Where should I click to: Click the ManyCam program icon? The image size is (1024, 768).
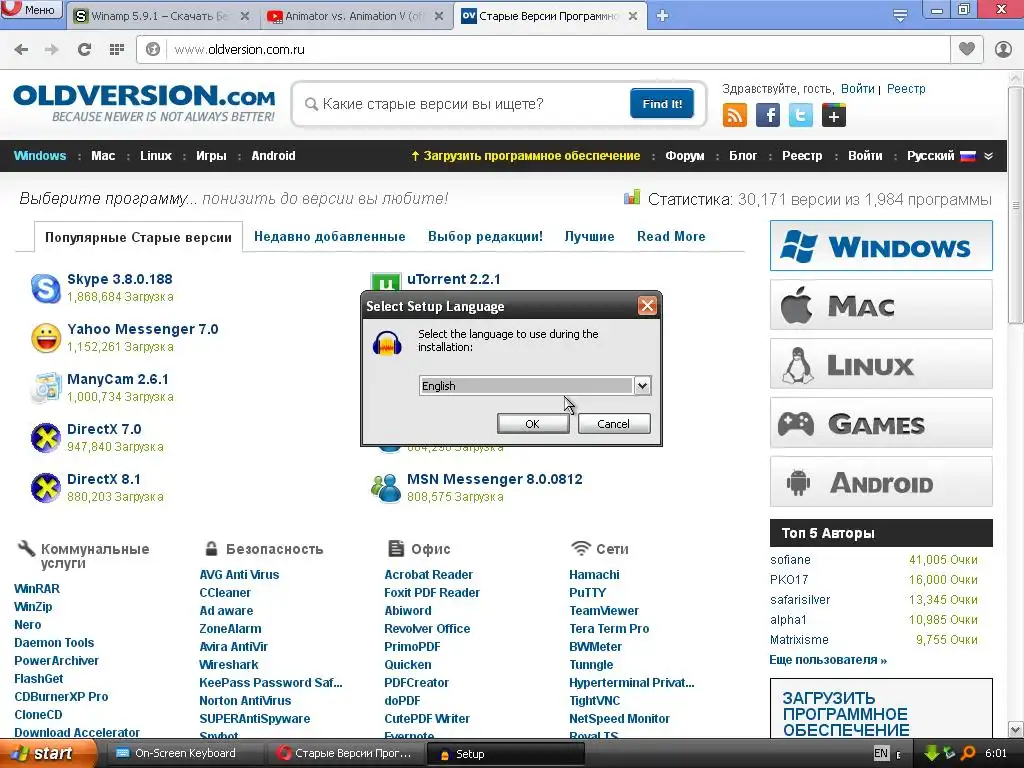tap(46, 388)
